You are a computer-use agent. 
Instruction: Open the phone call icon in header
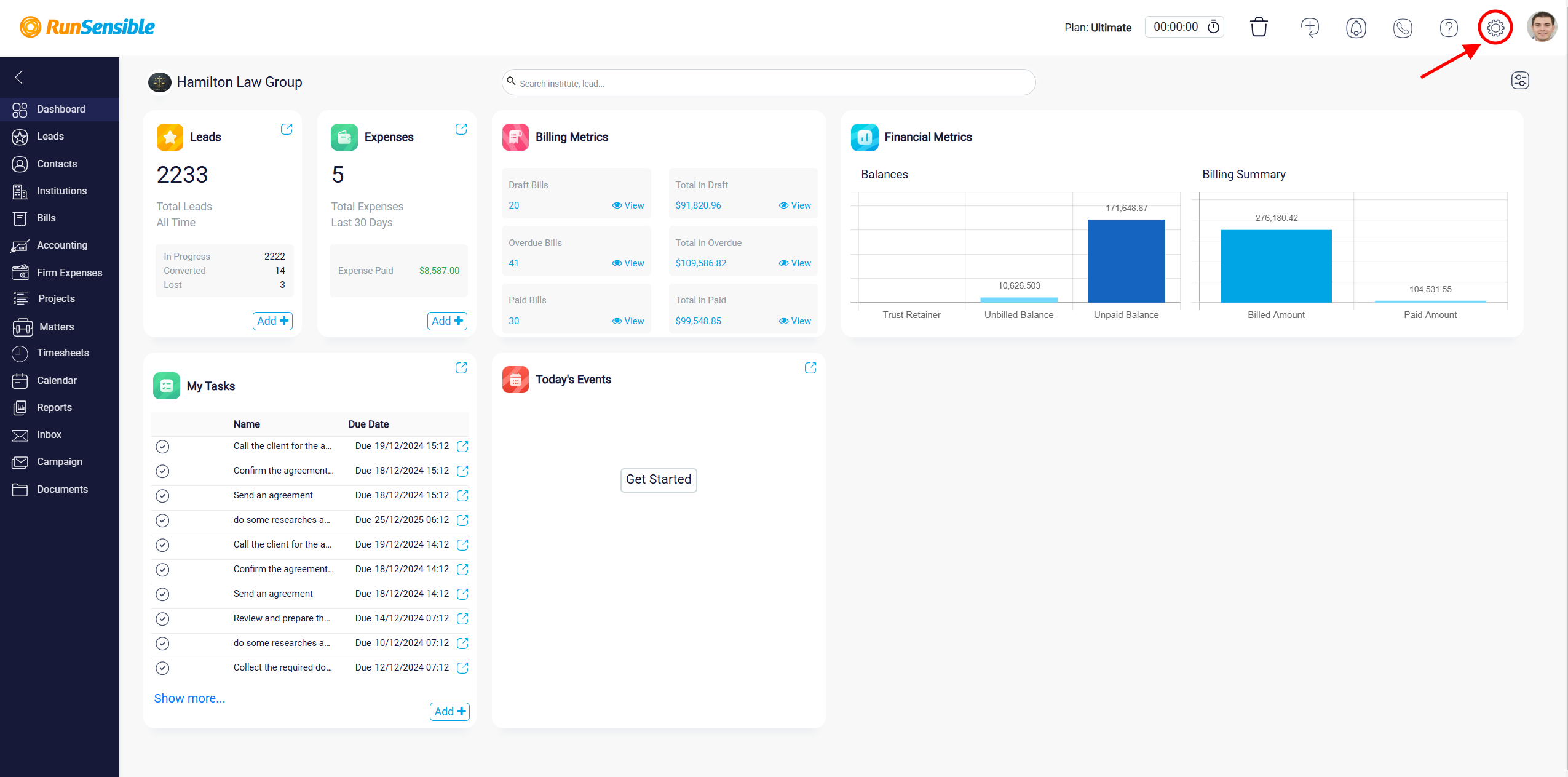(x=1403, y=28)
